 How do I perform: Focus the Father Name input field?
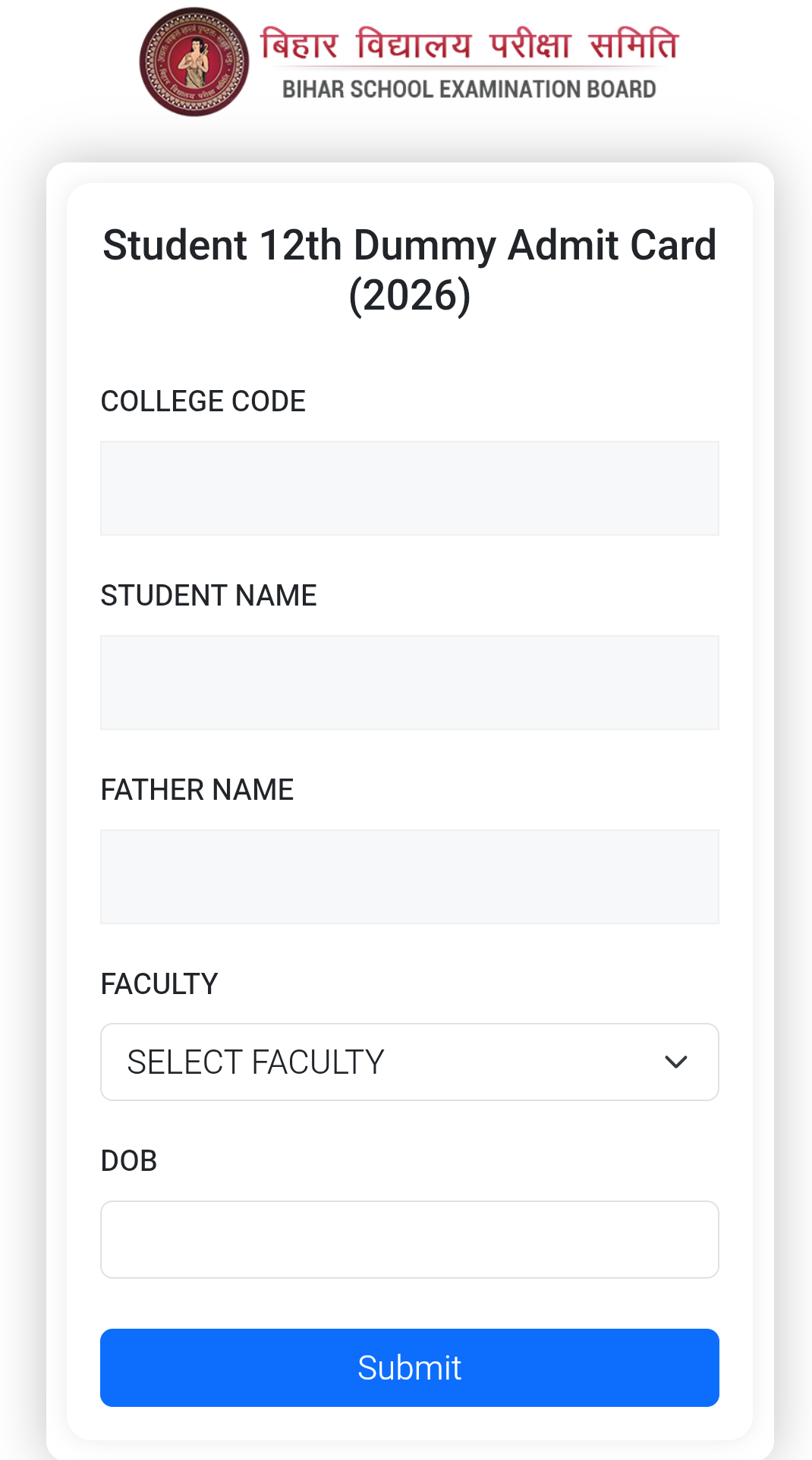tap(410, 877)
